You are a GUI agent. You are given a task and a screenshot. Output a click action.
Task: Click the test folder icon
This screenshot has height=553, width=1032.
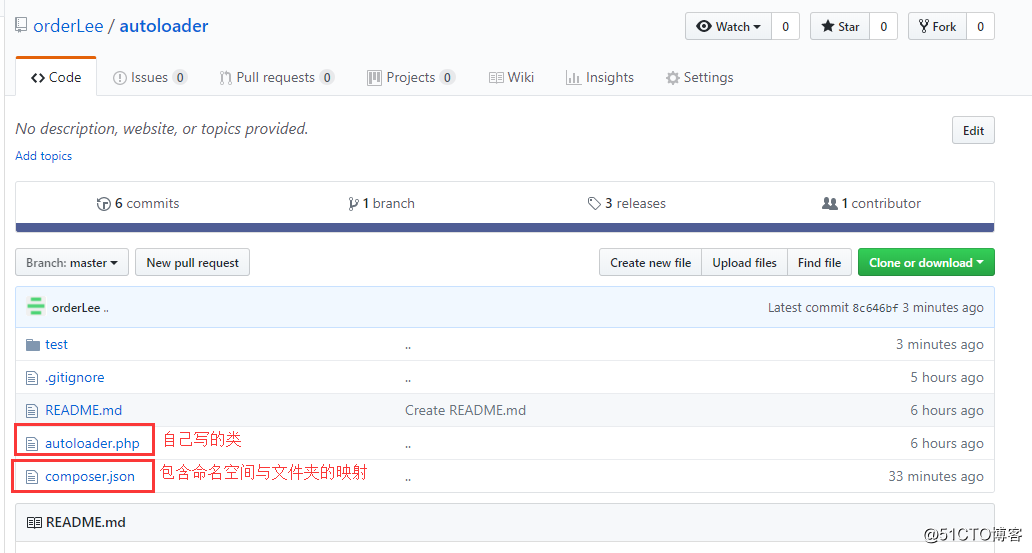[x=32, y=345]
